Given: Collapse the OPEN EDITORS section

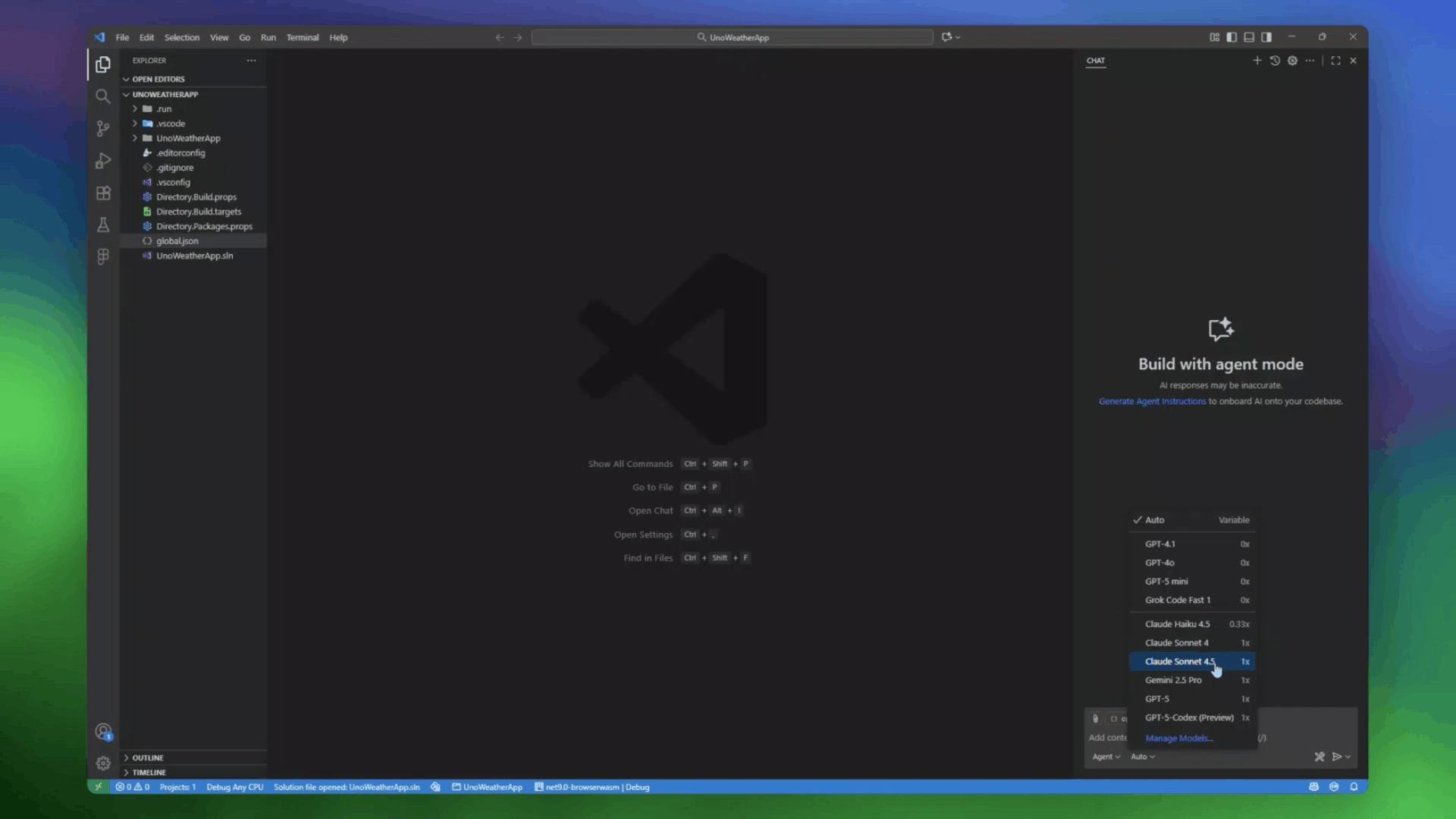Looking at the screenshot, I should (x=158, y=79).
